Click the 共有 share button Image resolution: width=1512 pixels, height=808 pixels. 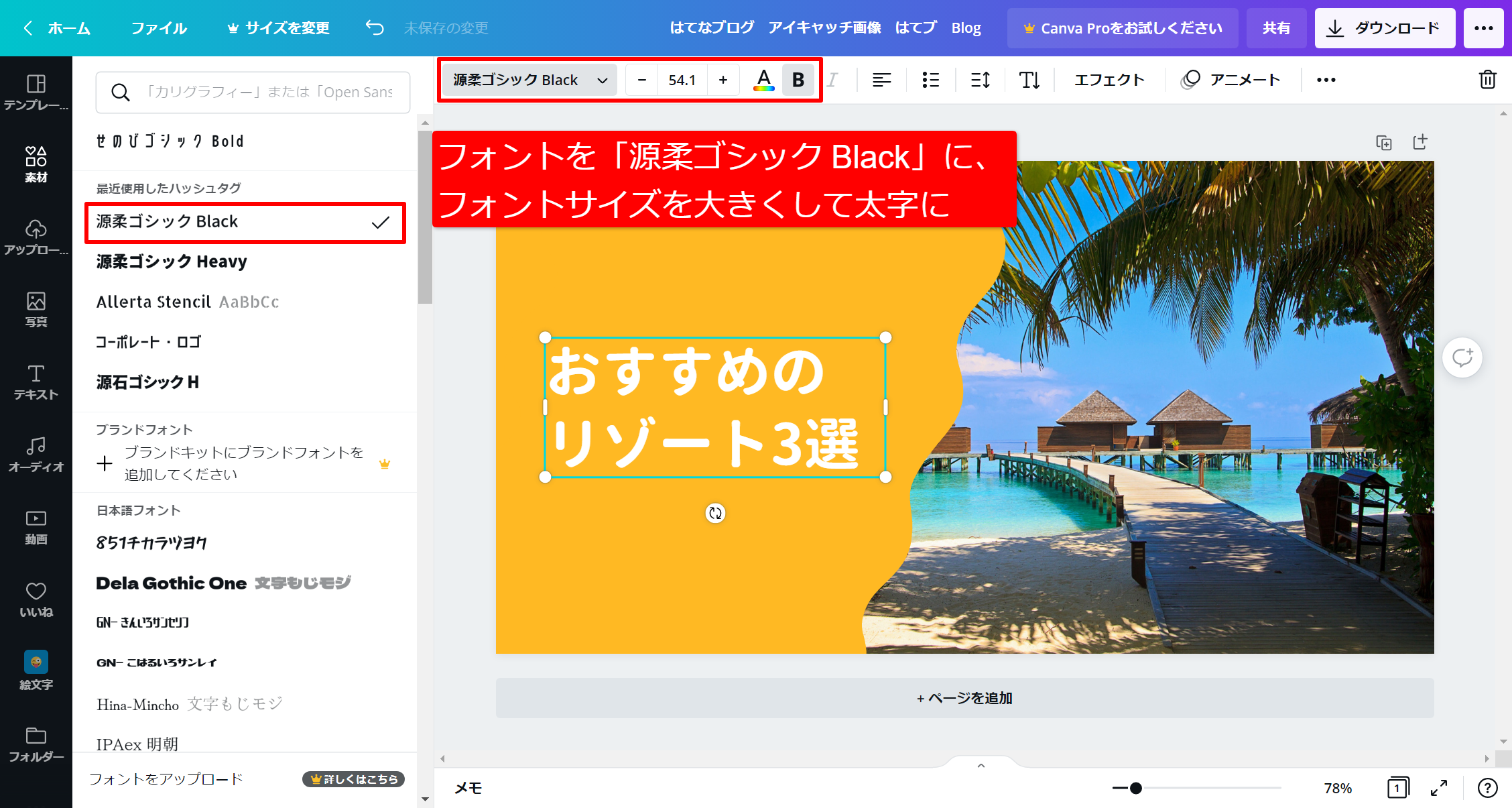(1276, 27)
